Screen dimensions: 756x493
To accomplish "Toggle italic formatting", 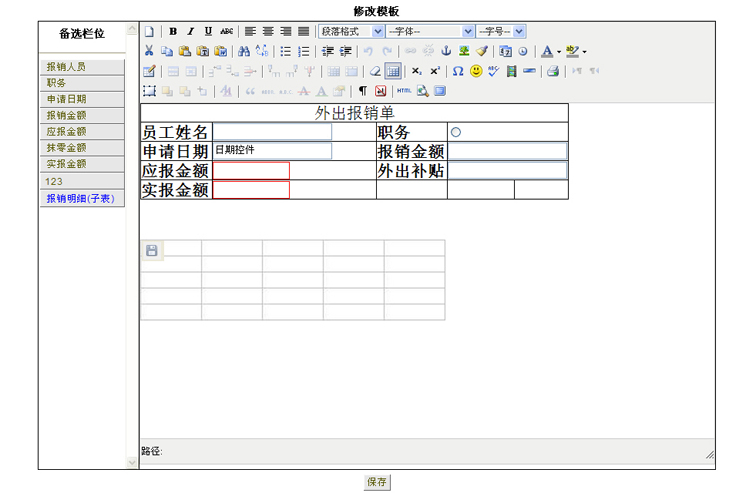I will [191, 32].
